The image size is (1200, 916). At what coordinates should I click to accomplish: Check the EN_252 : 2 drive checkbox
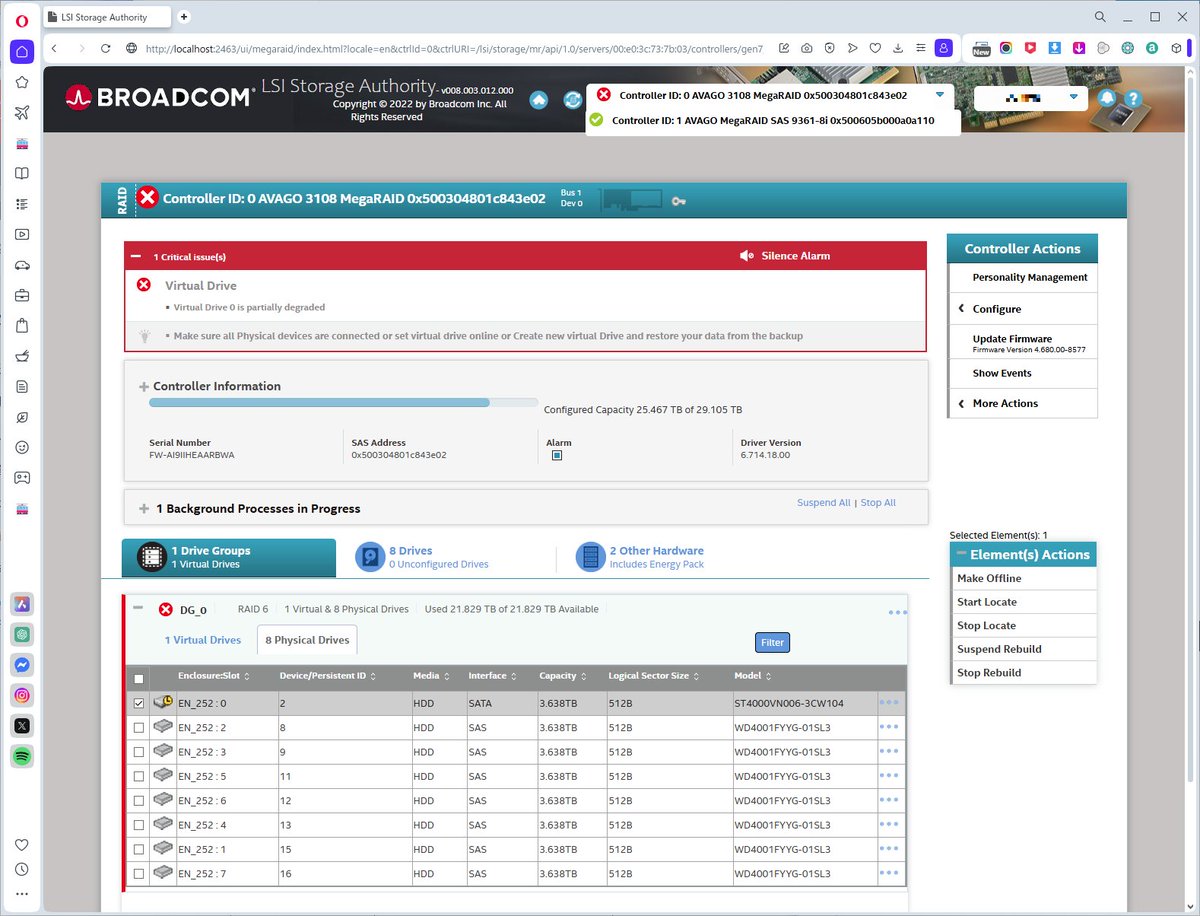(139, 727)
